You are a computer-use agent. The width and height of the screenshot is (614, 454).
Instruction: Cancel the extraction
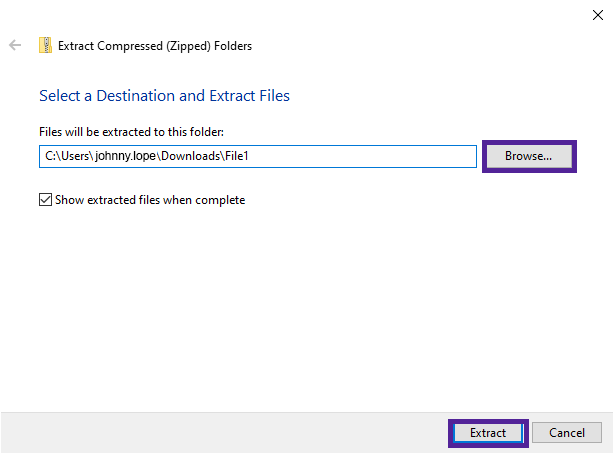pyautogui.click(x=567, y=433)
